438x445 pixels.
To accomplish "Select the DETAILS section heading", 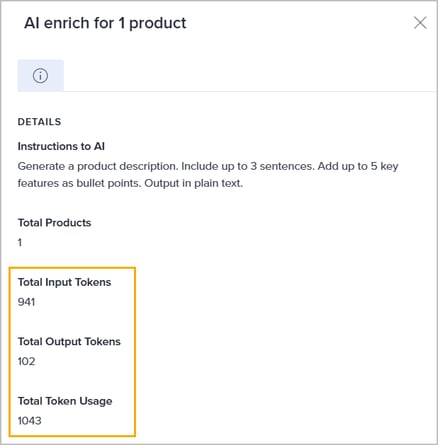I will [39, 122].
